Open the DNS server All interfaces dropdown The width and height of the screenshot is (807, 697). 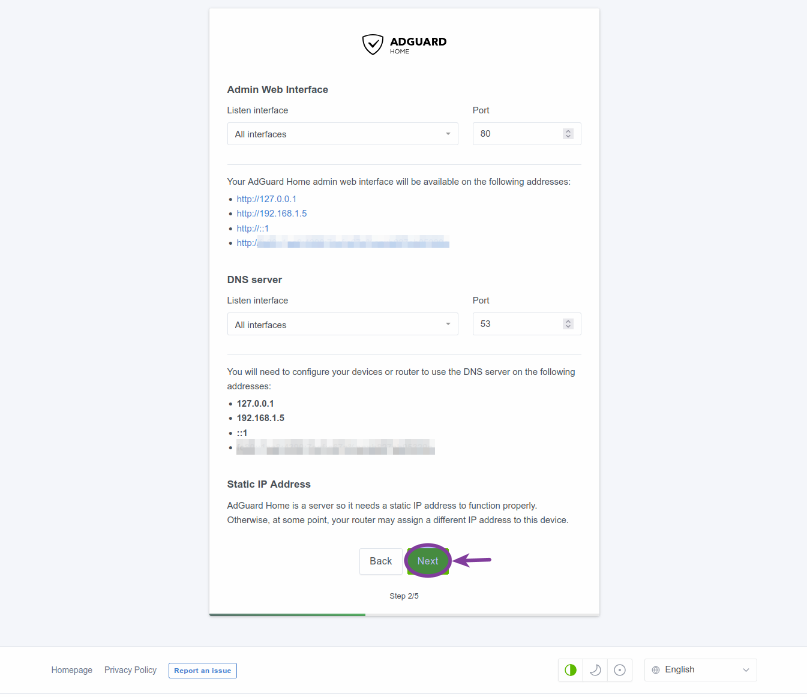pos(342,323)
